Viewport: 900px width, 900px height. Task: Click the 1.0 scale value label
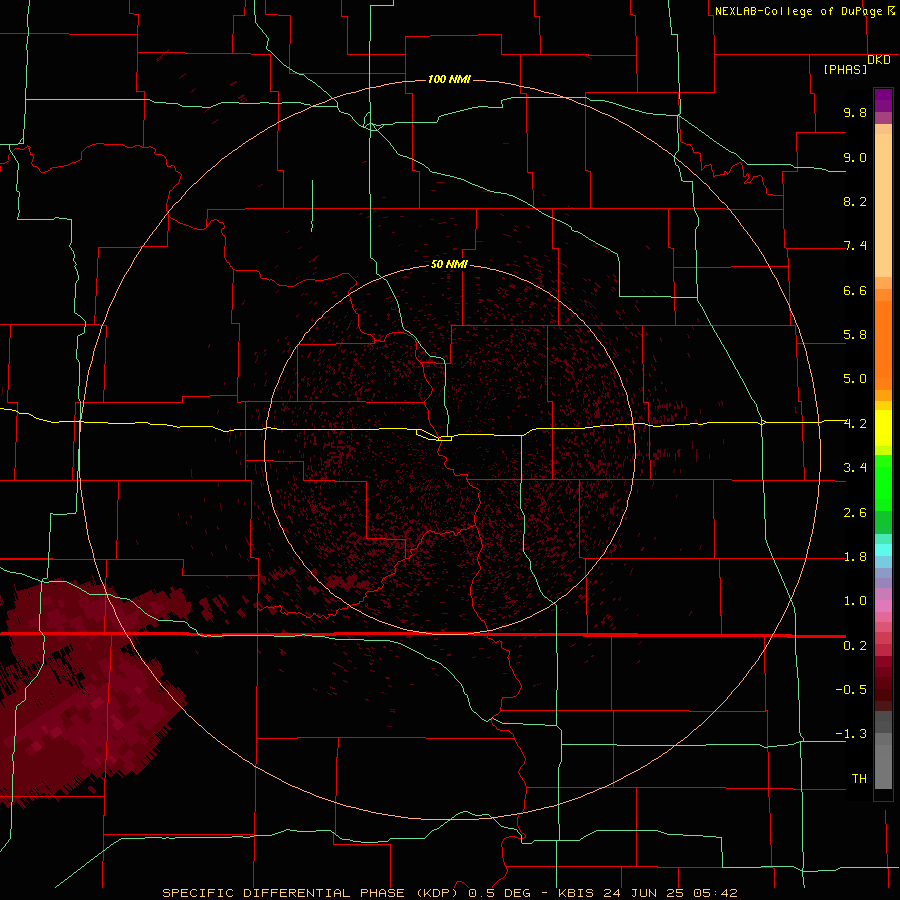pos(855,601)
